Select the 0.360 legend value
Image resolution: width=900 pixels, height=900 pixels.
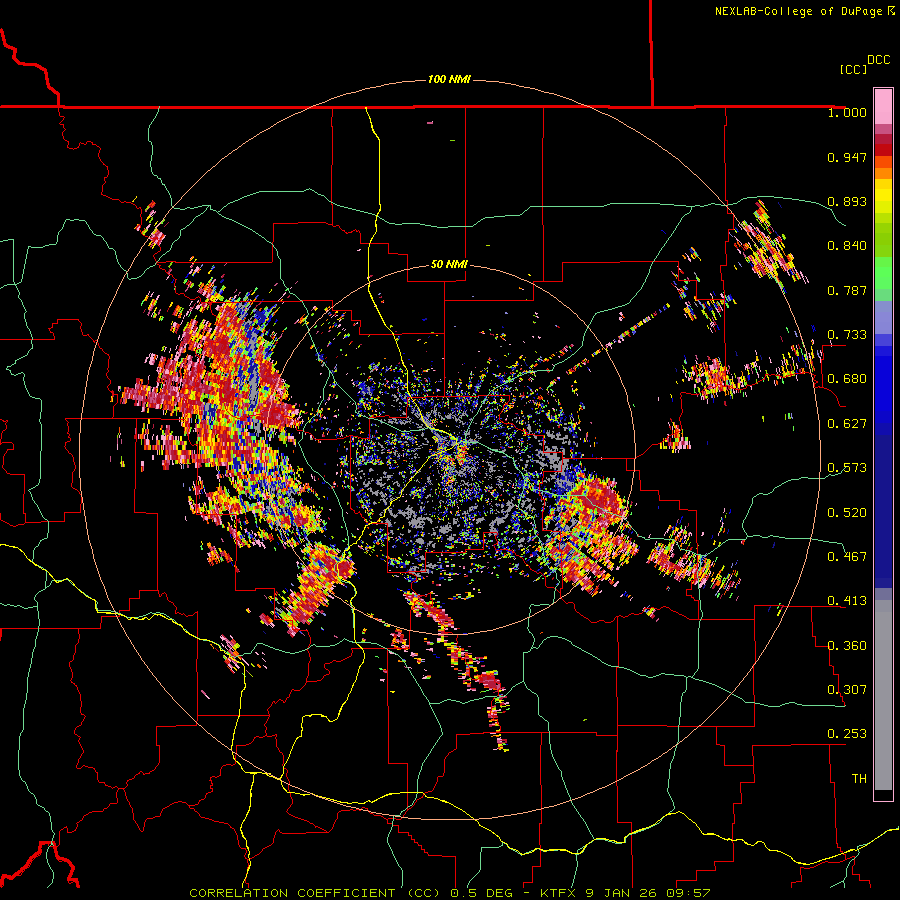pyautogui.click(x=847, y=646)
